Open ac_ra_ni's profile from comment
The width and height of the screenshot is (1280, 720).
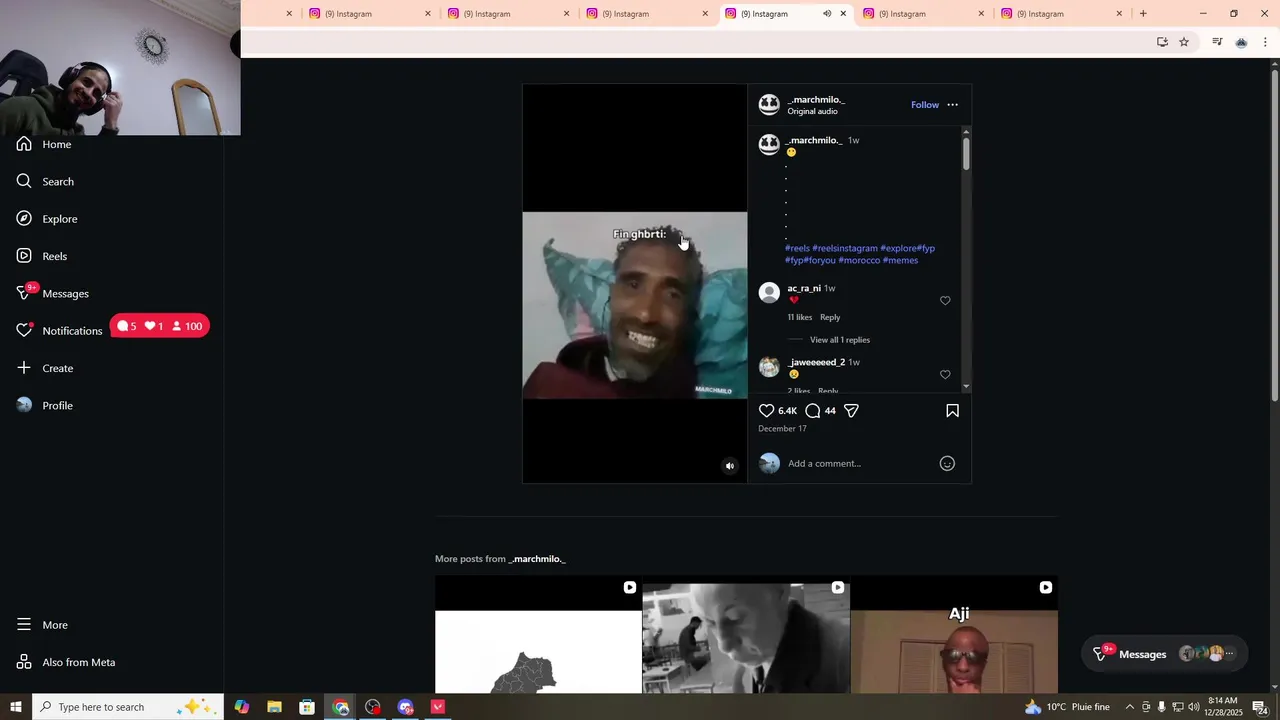point(804,288)
